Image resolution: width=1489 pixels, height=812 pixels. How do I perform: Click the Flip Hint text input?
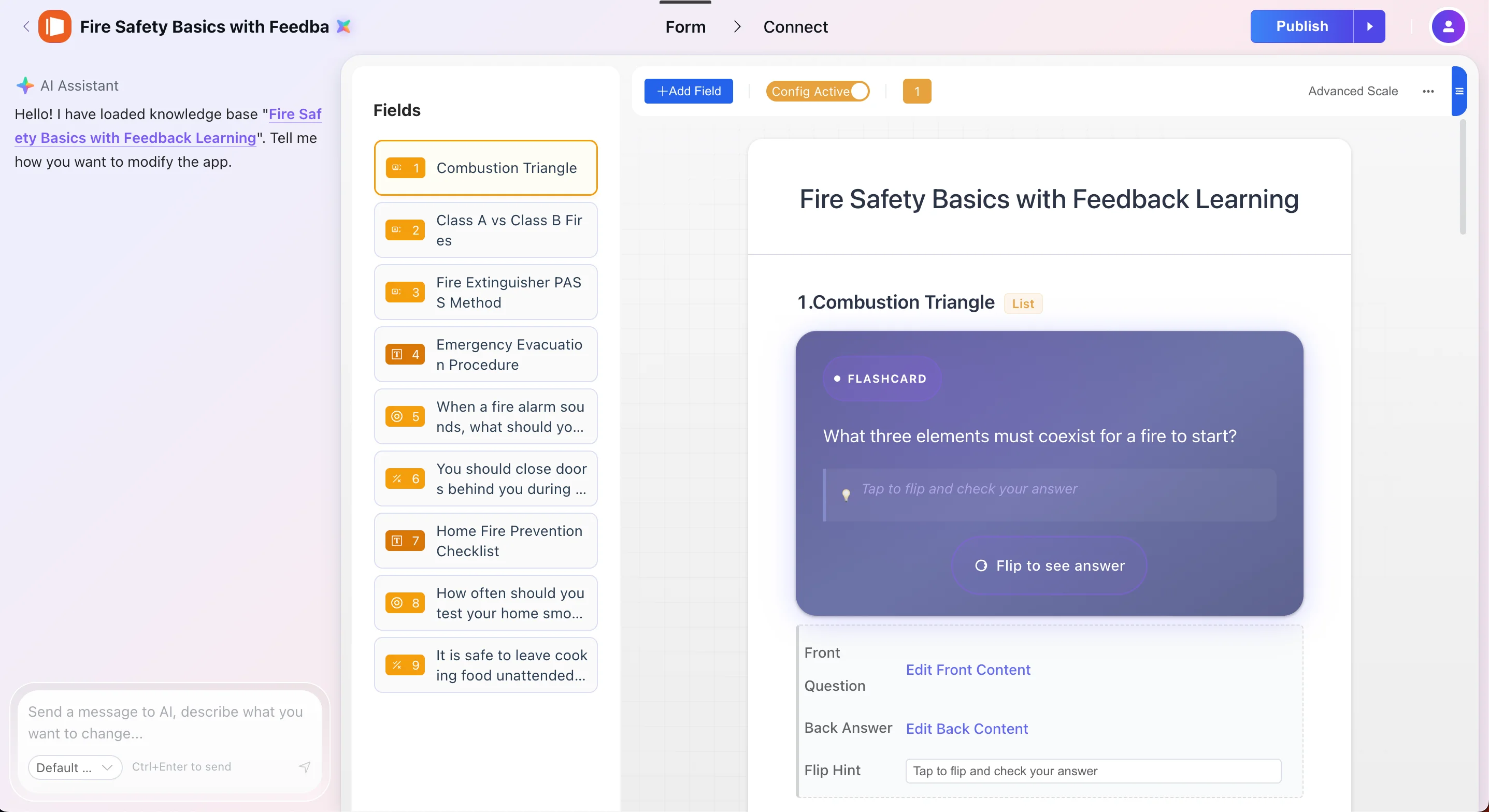[1093, 771]
